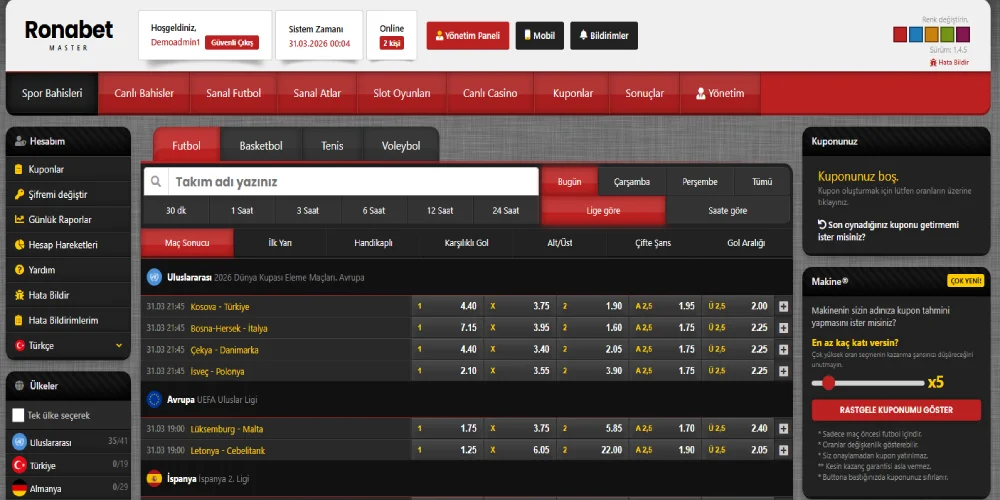Image resolution: width=1000 pixels, height=500 pixels.
Task: Click the Takım adı yazınız search field
Action: tap(353, 182)
